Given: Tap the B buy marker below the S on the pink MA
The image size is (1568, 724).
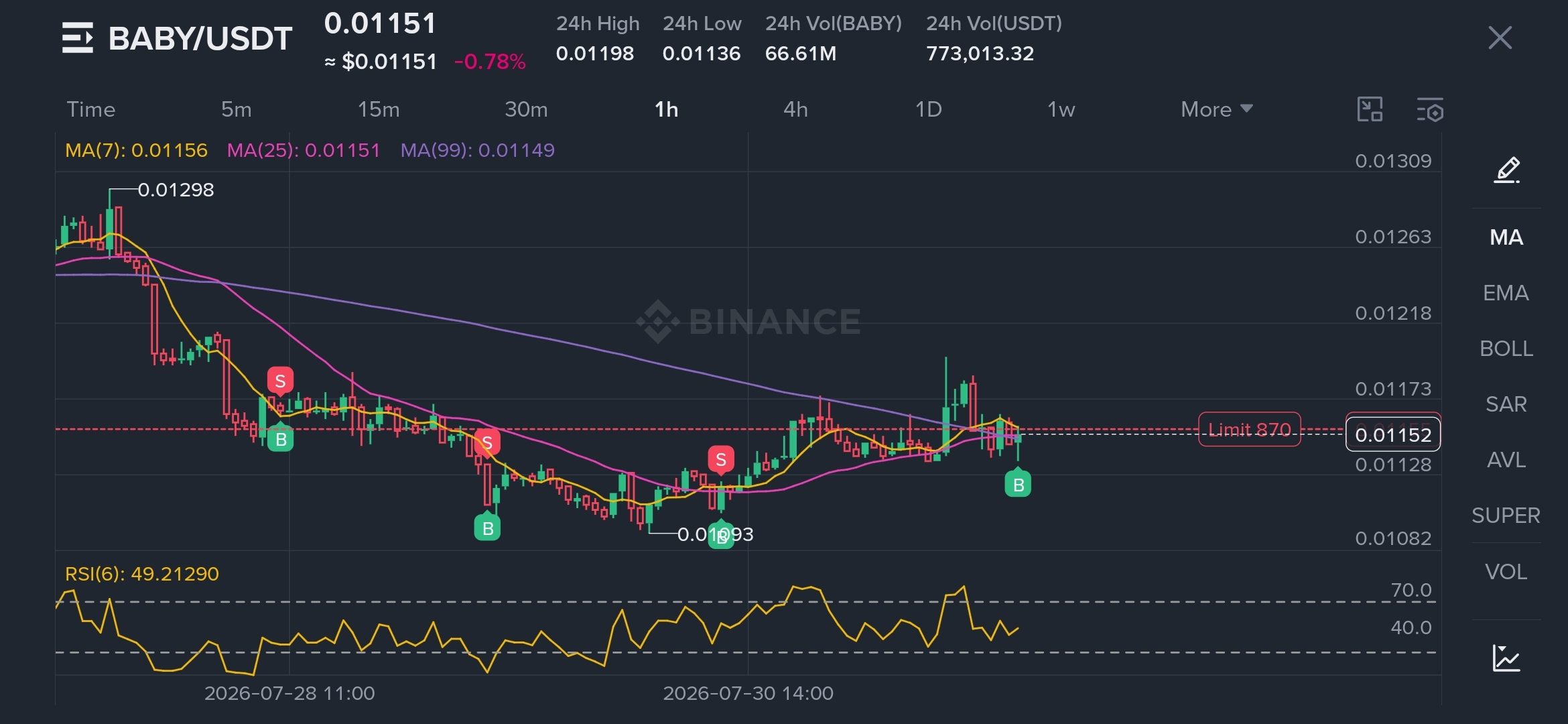Looking at the screenshot, I should pyautogui.click(x=488, y=528).
